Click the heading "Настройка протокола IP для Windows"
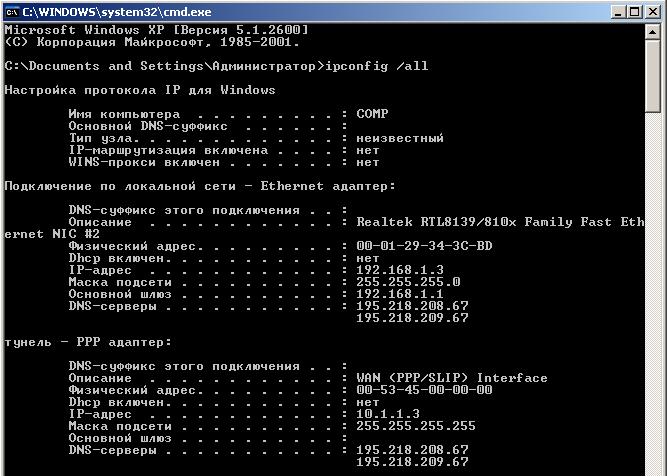The width and height of the screenshot is (667, 476). tap(140, 90)
